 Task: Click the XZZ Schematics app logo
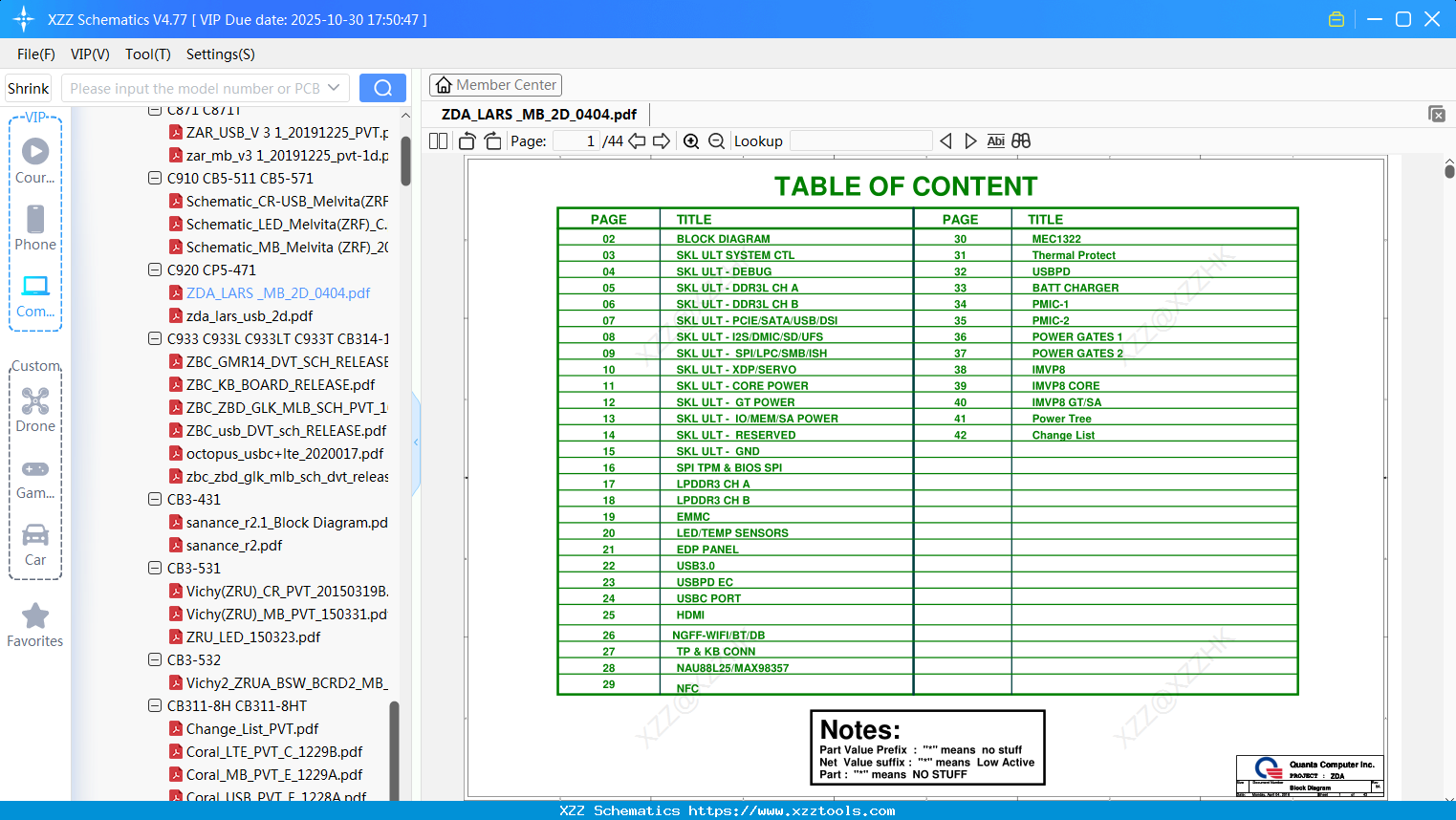tap(24, 19)
